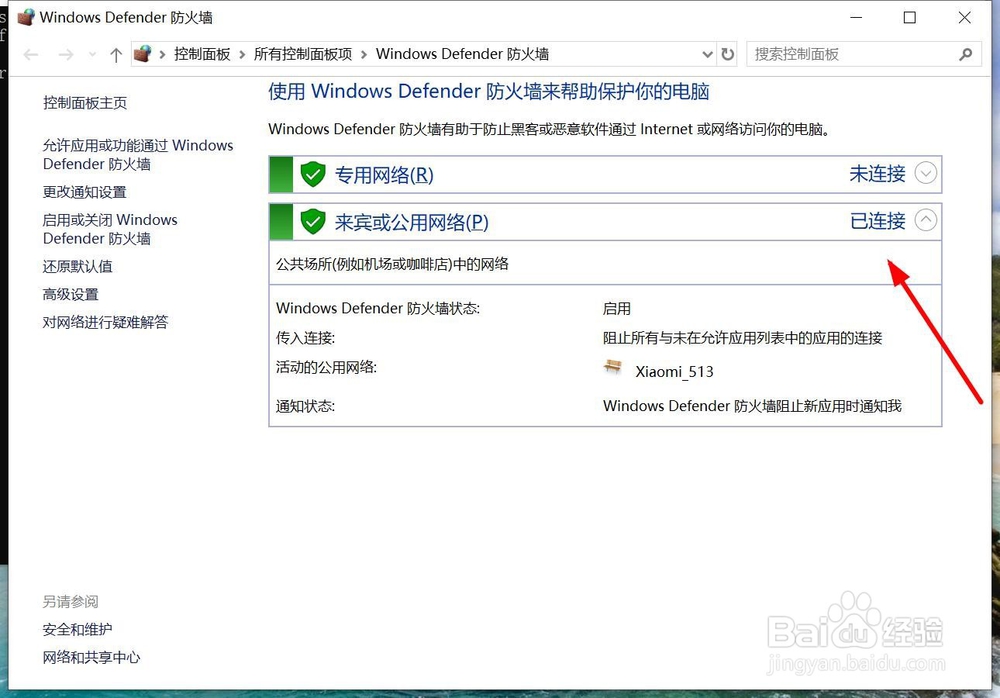1000x698 pixels.
Task: Go up one level with up arrow
Action: (x=115, y=55)
